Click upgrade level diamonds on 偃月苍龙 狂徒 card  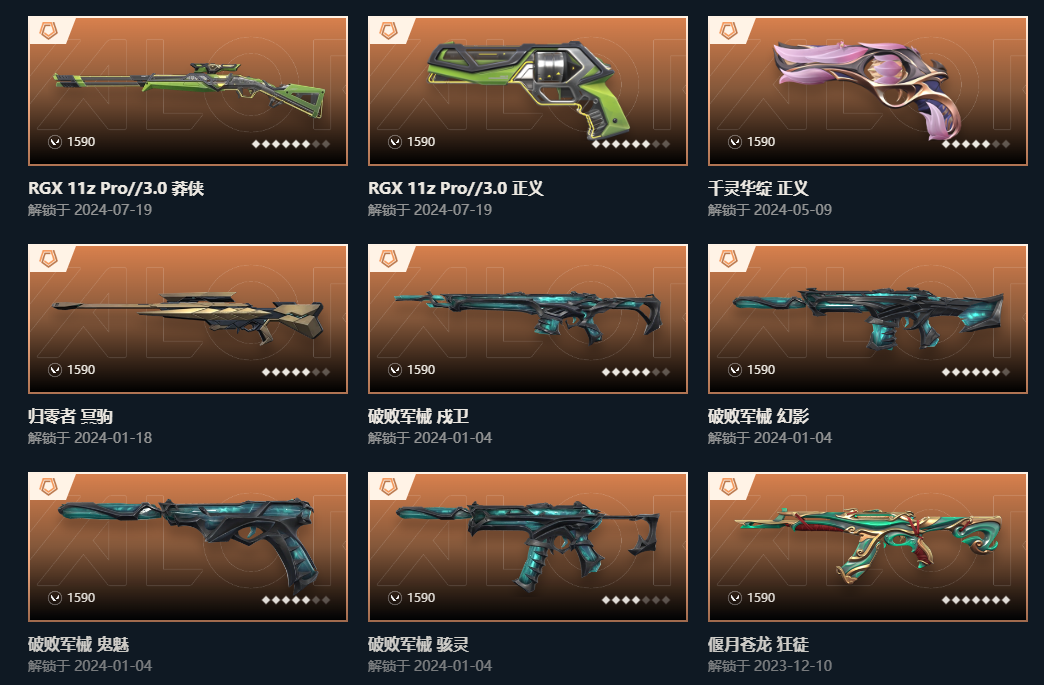[975, 600]
